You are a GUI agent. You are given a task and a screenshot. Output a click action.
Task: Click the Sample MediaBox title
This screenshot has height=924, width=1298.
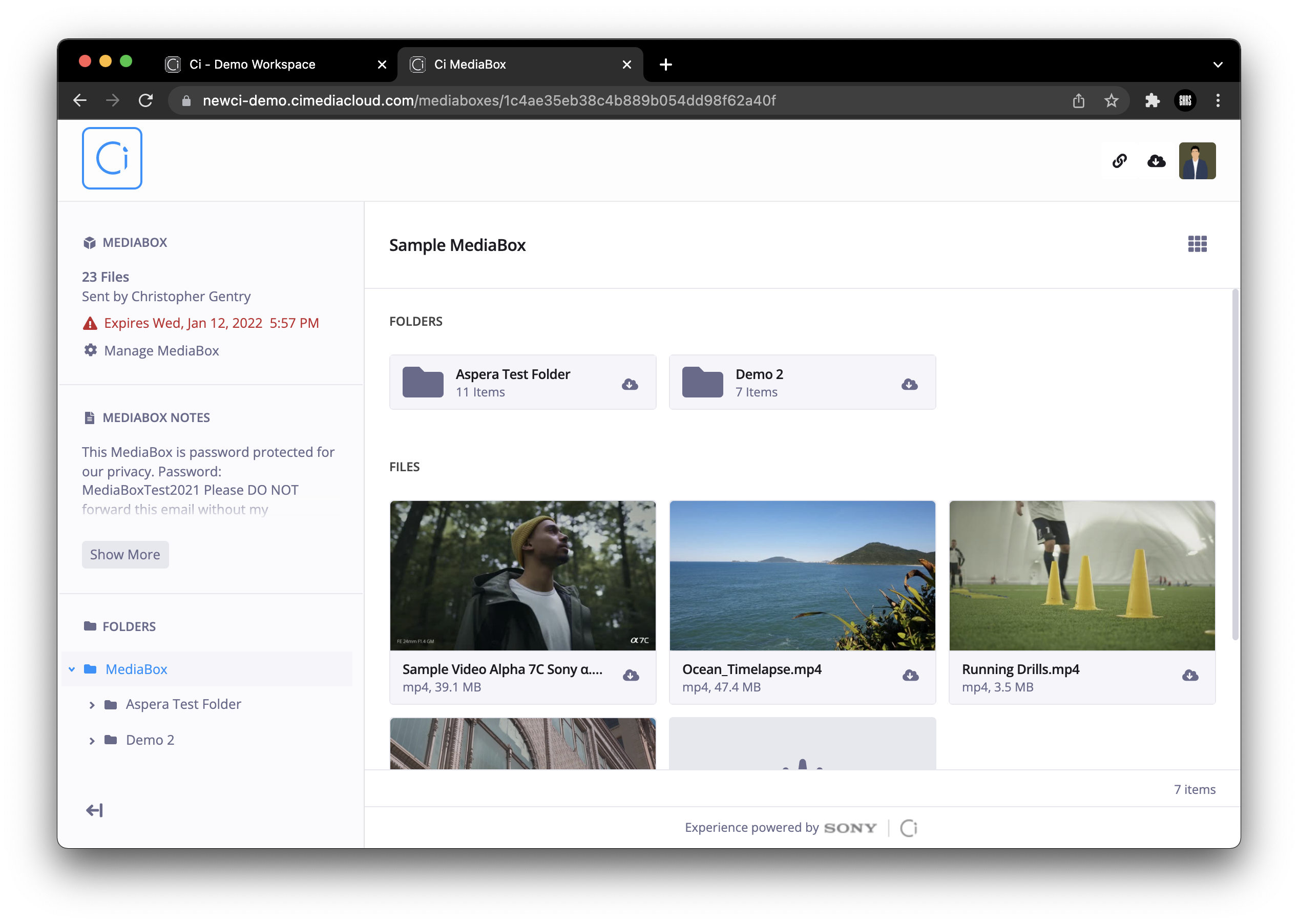(x=457, y=245)
